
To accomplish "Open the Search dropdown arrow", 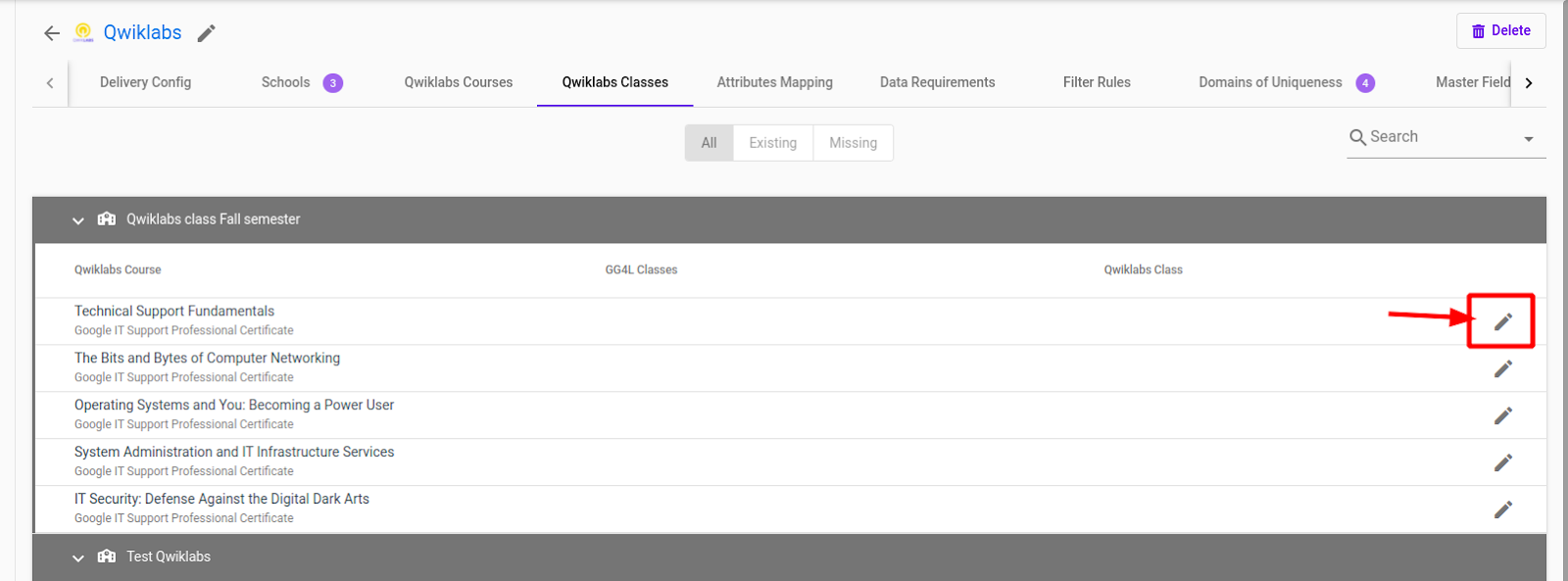I will click(1529, 139).
